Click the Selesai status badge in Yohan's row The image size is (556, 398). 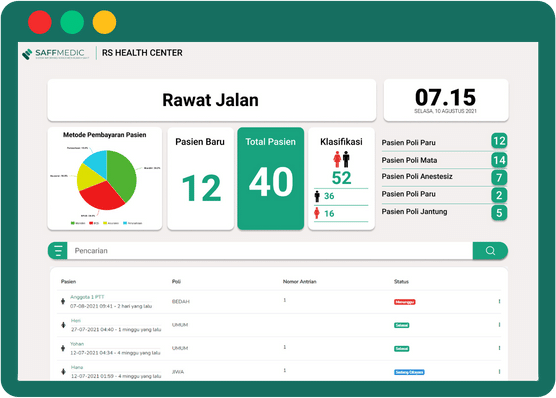coord(401,349)
